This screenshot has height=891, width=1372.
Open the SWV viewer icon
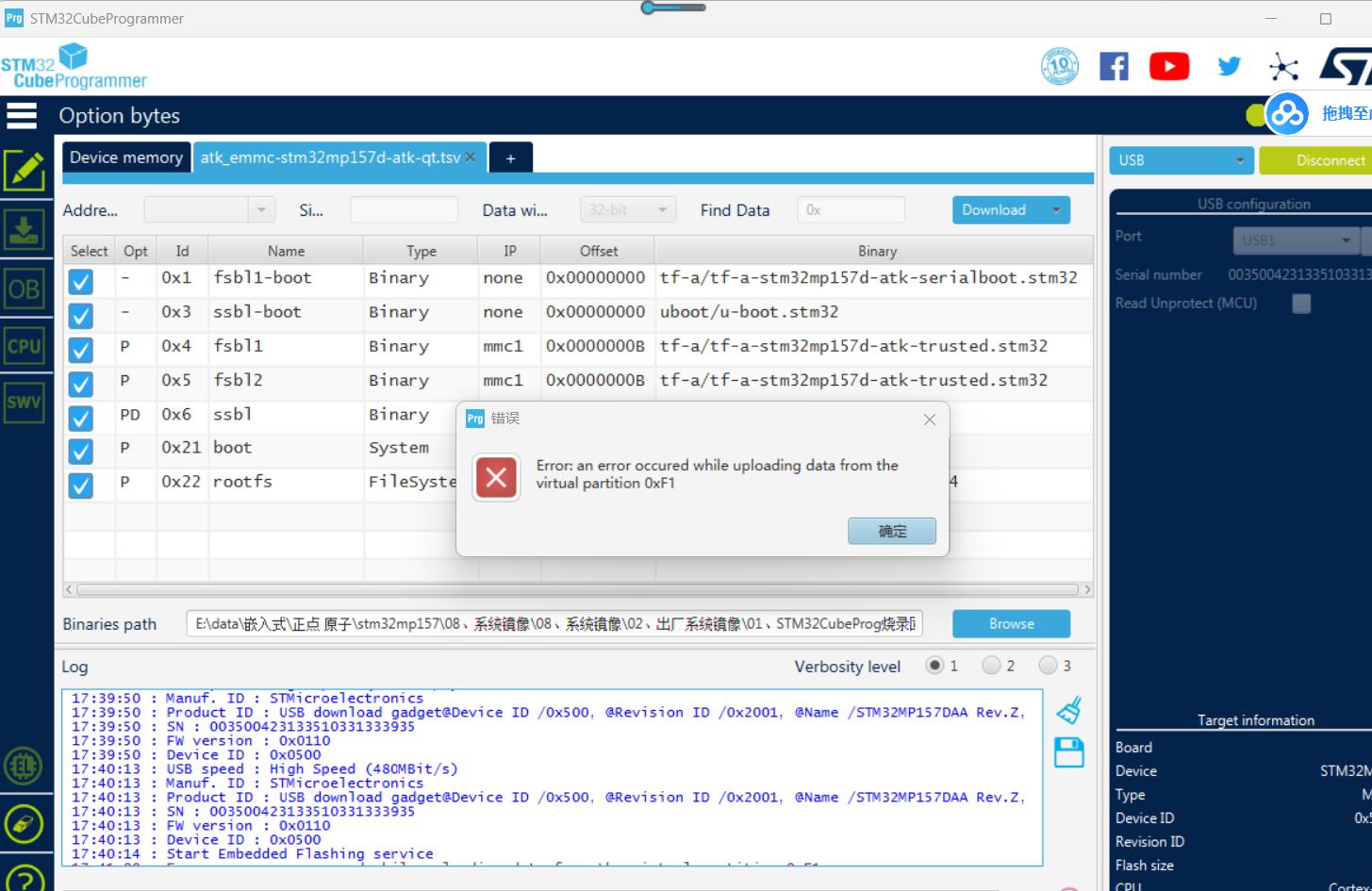(x=25, y=403)
